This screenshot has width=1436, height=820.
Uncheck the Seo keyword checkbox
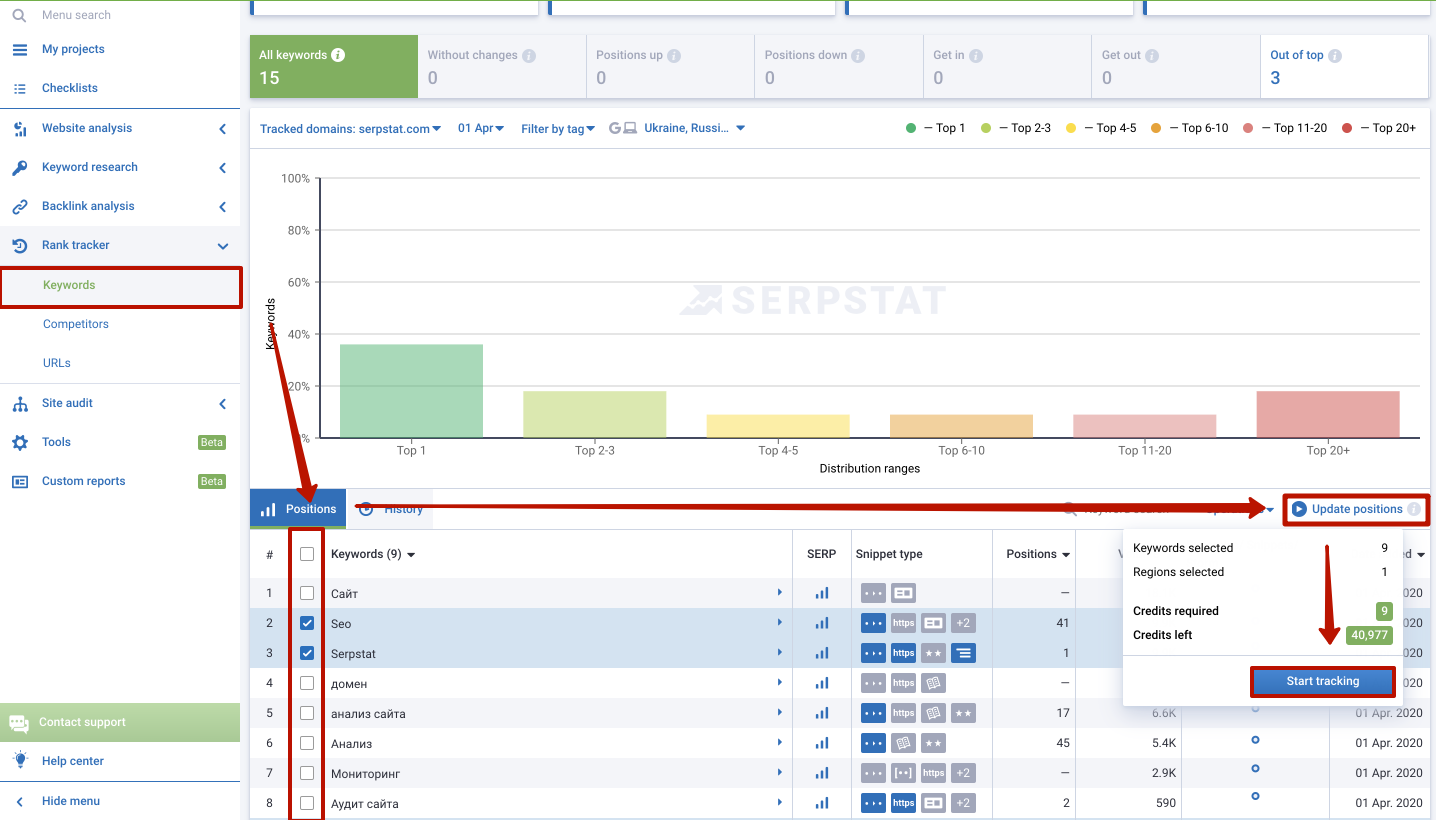click(x=307, y=622)
